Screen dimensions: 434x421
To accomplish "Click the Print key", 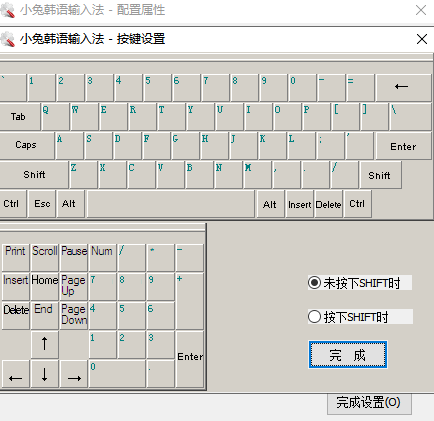I will pyautogui.click(x=16, y=257).
